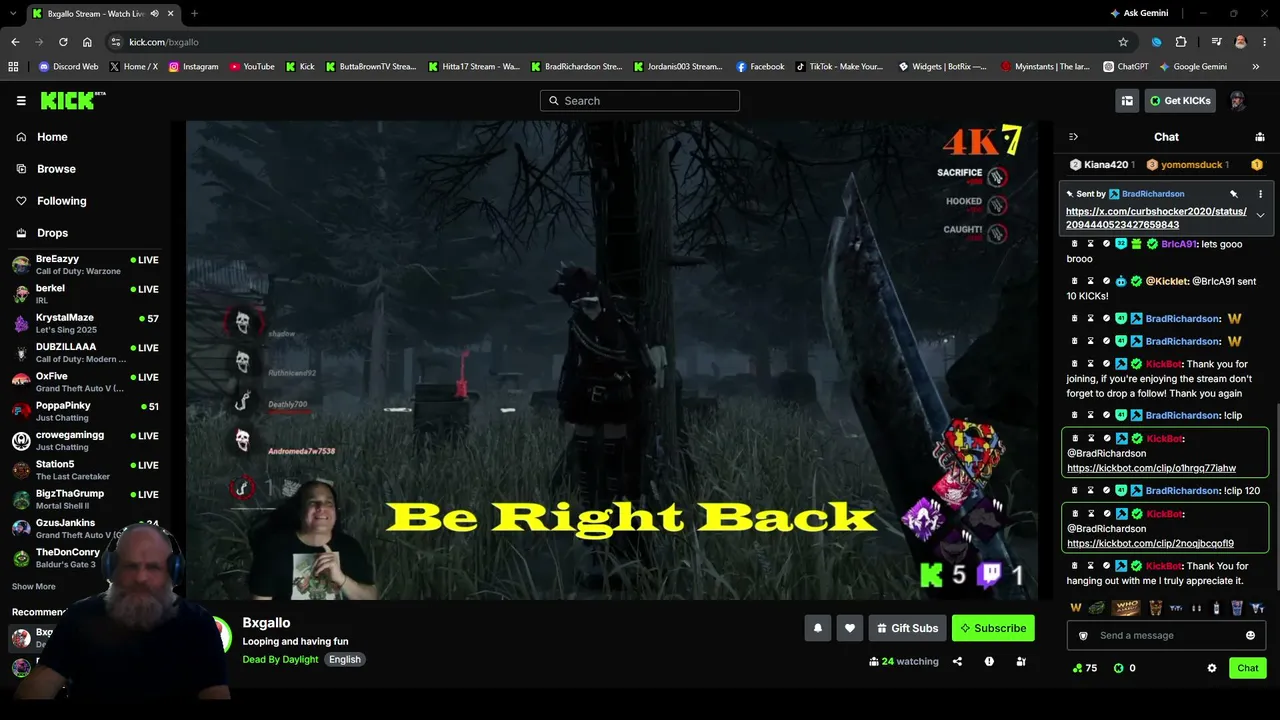Open chat settings gear

[x=1212, y=668]
